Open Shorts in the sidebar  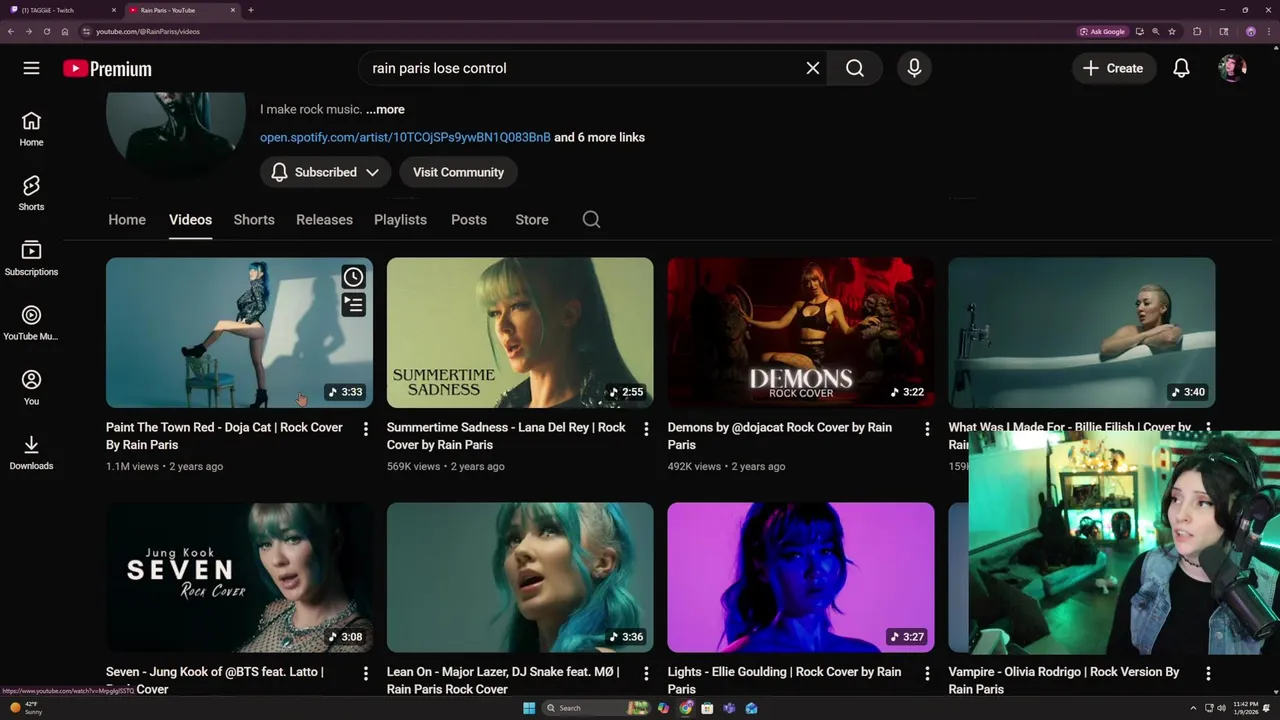pos(31,194)
